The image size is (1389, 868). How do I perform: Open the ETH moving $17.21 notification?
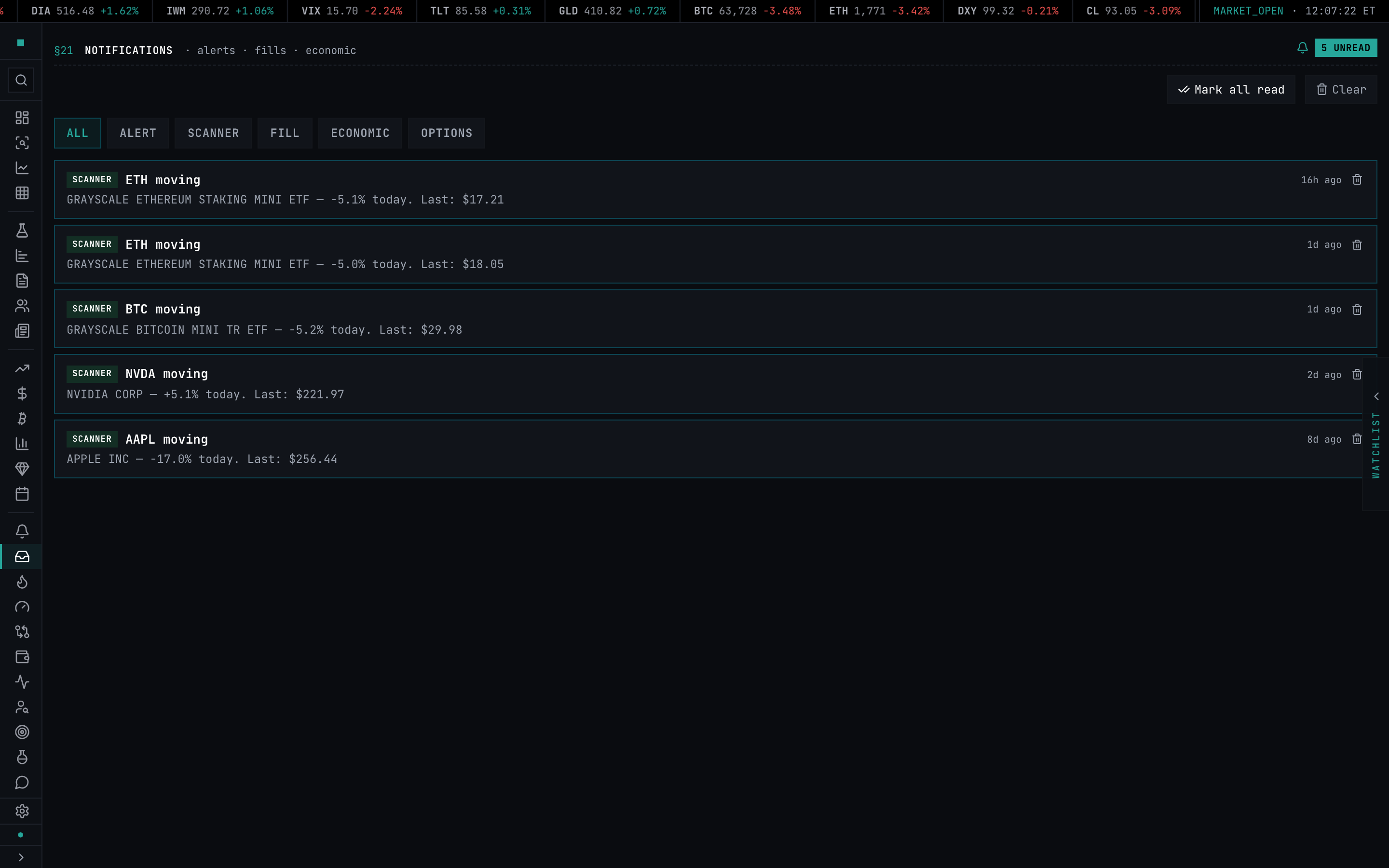point(715,190)
